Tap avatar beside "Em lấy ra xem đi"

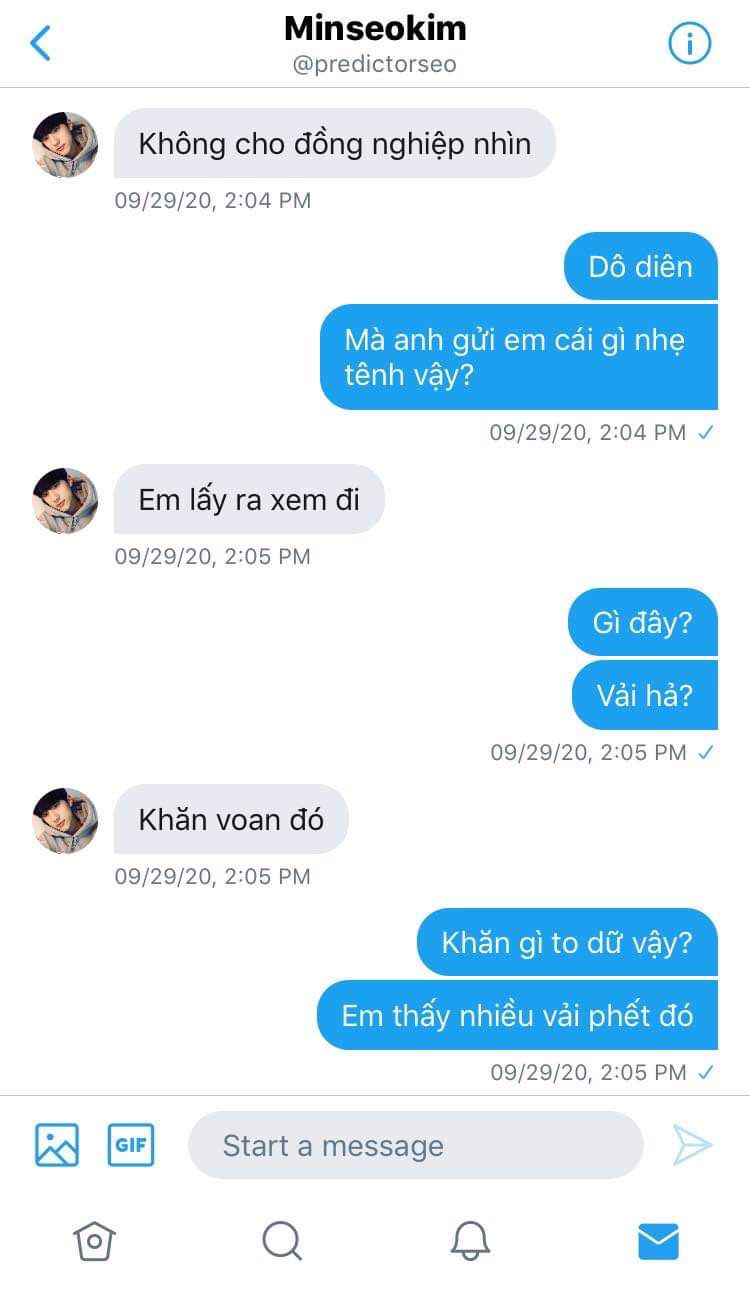[65, 500]
